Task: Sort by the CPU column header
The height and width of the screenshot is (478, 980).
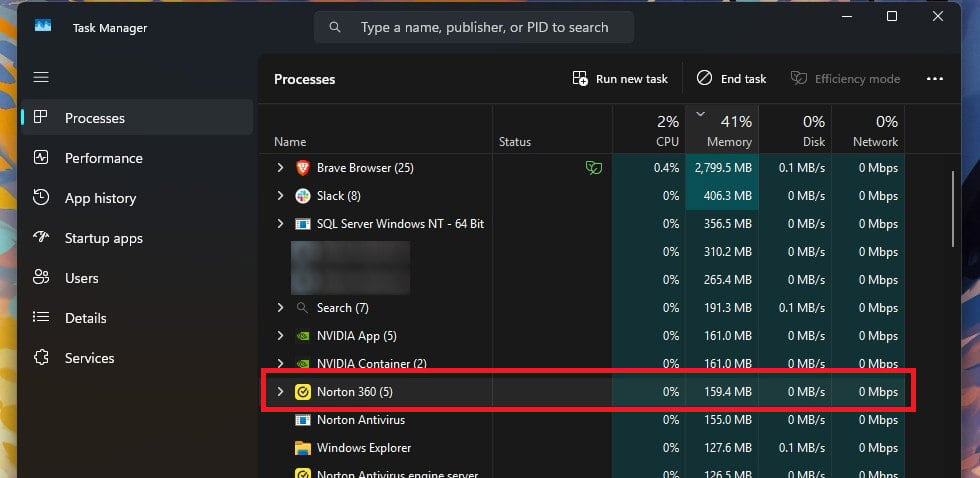Action: coord(649,129)
